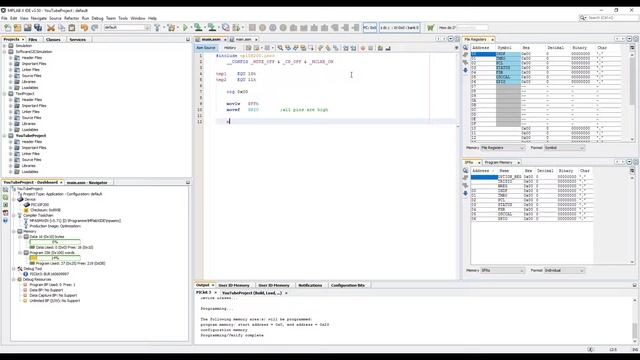
Task: Click the Undo arrow icon
Action: tap(84, 28)
